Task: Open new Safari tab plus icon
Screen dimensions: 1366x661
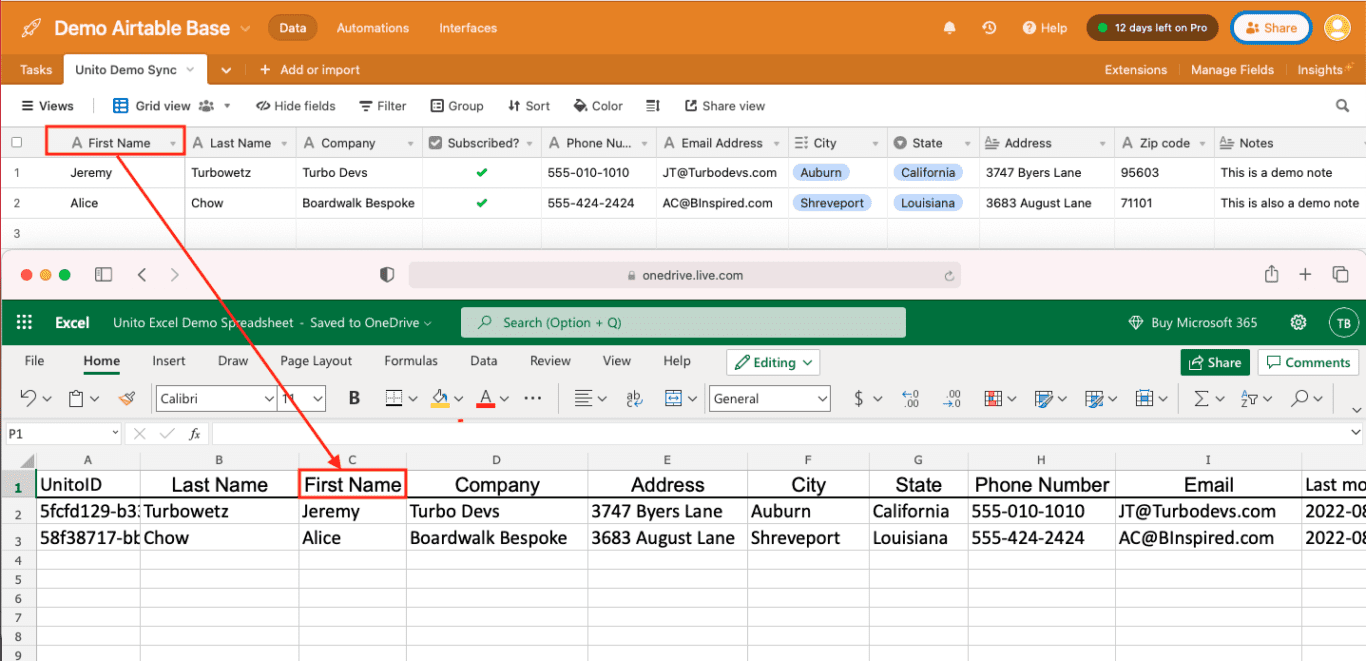Action: point(1305,274)
